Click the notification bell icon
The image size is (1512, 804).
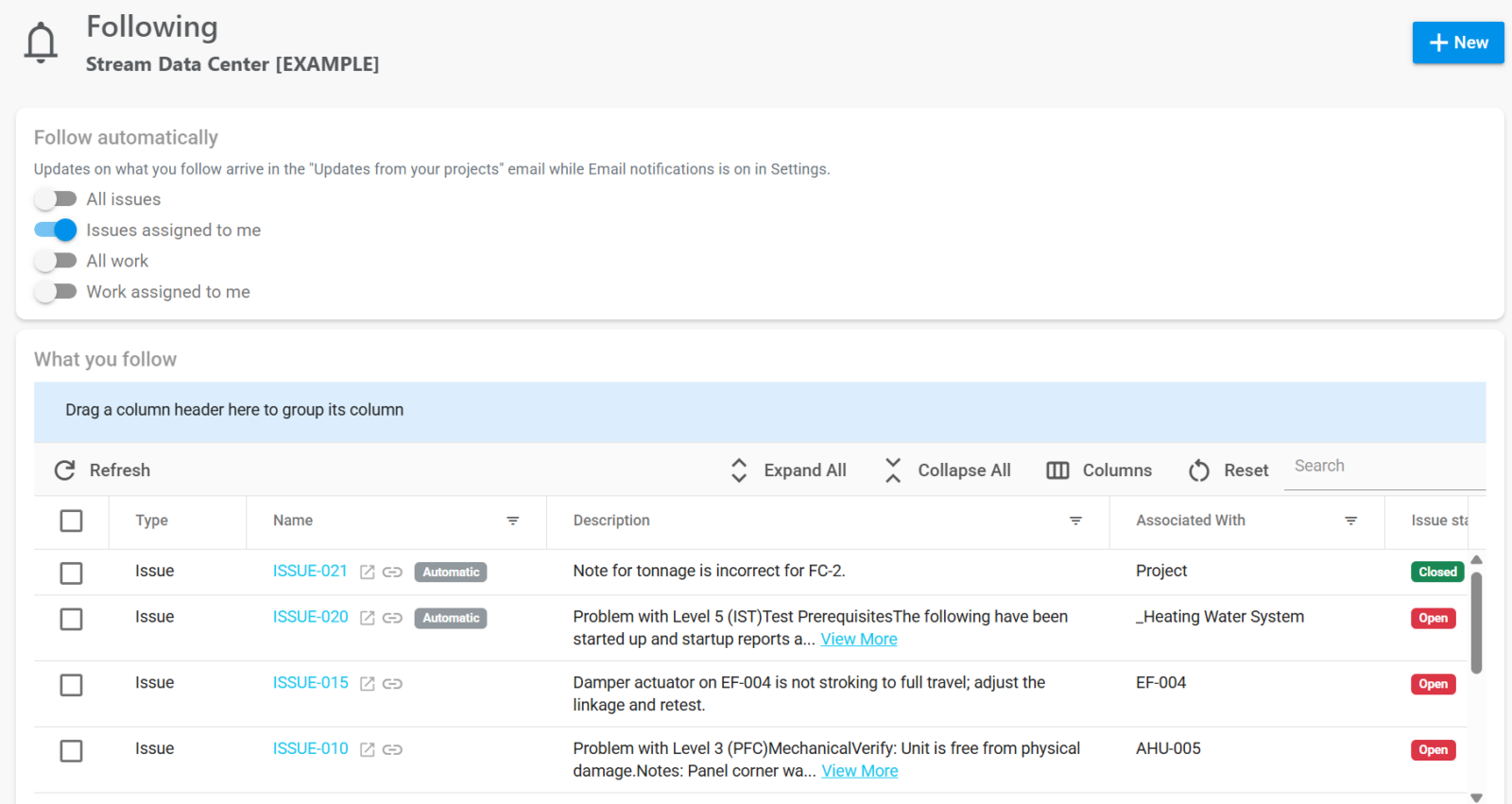point(41,43)
